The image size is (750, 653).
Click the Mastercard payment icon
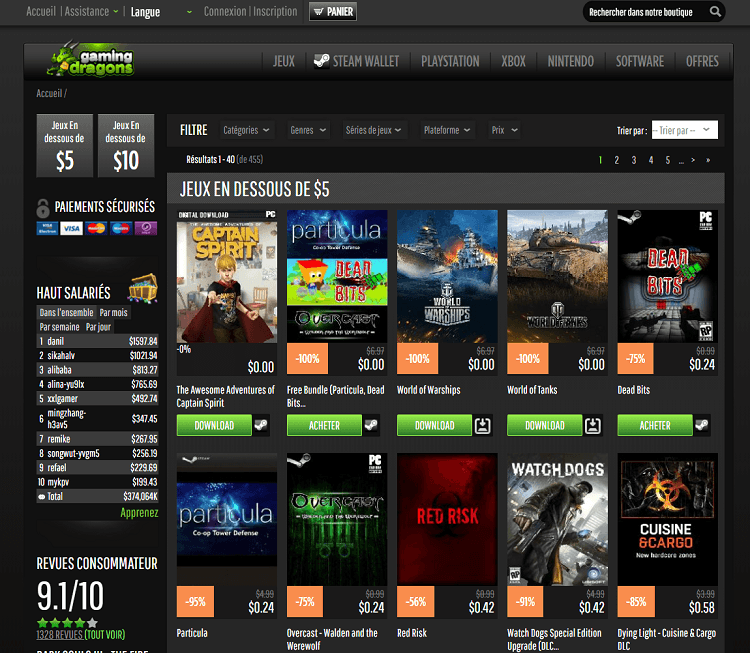(96, 228)
